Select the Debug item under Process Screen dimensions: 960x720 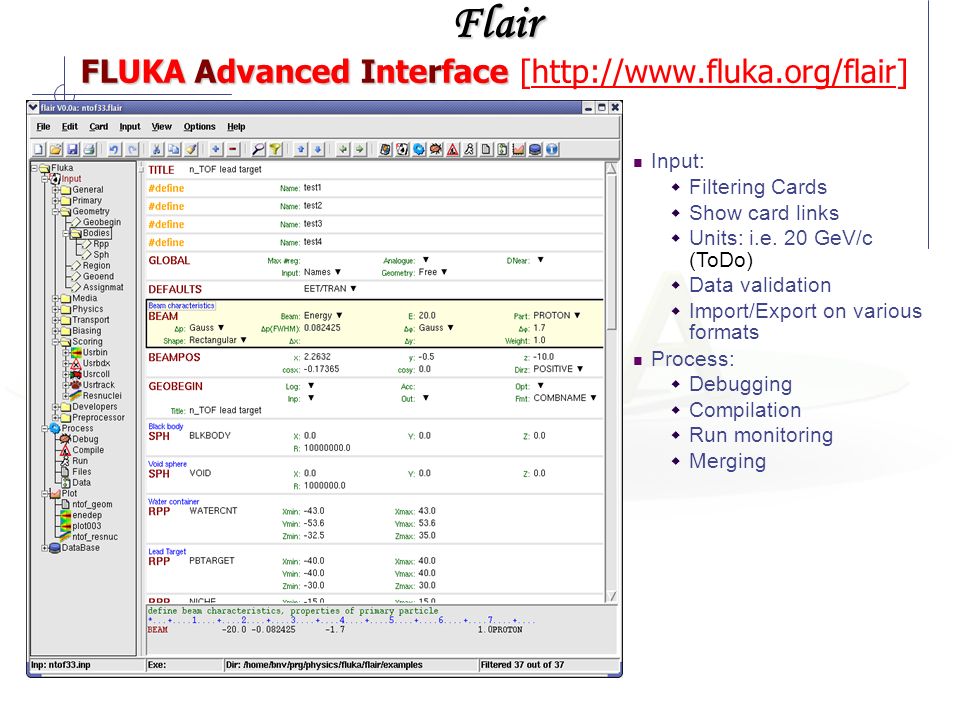(85, 439)
